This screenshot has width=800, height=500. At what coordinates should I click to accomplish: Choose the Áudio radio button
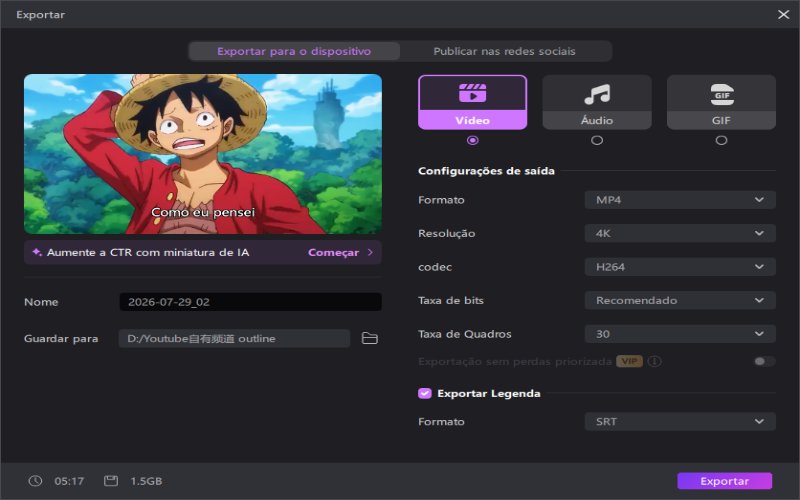(597, 140)
